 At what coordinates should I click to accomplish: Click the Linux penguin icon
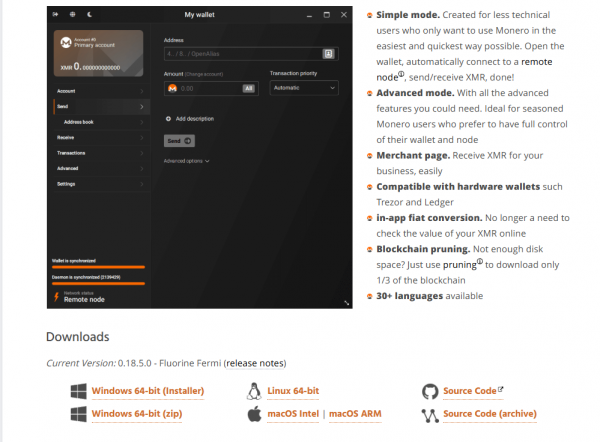[x=254, y=391]
